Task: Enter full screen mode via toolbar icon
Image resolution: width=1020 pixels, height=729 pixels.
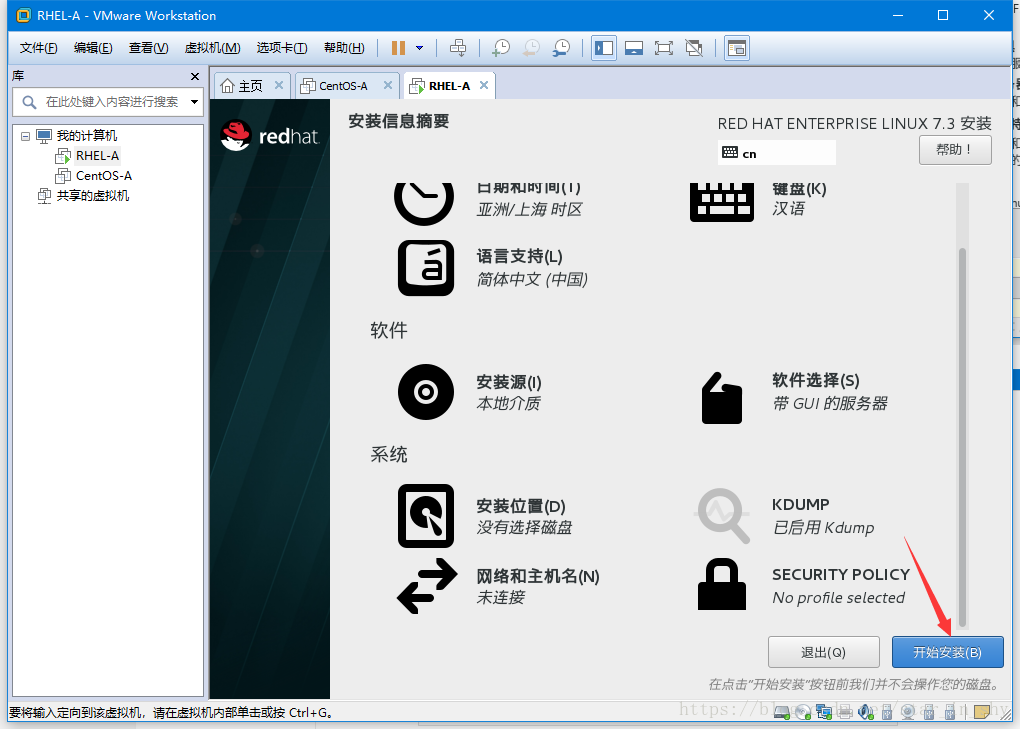Action: coord(664,48)
